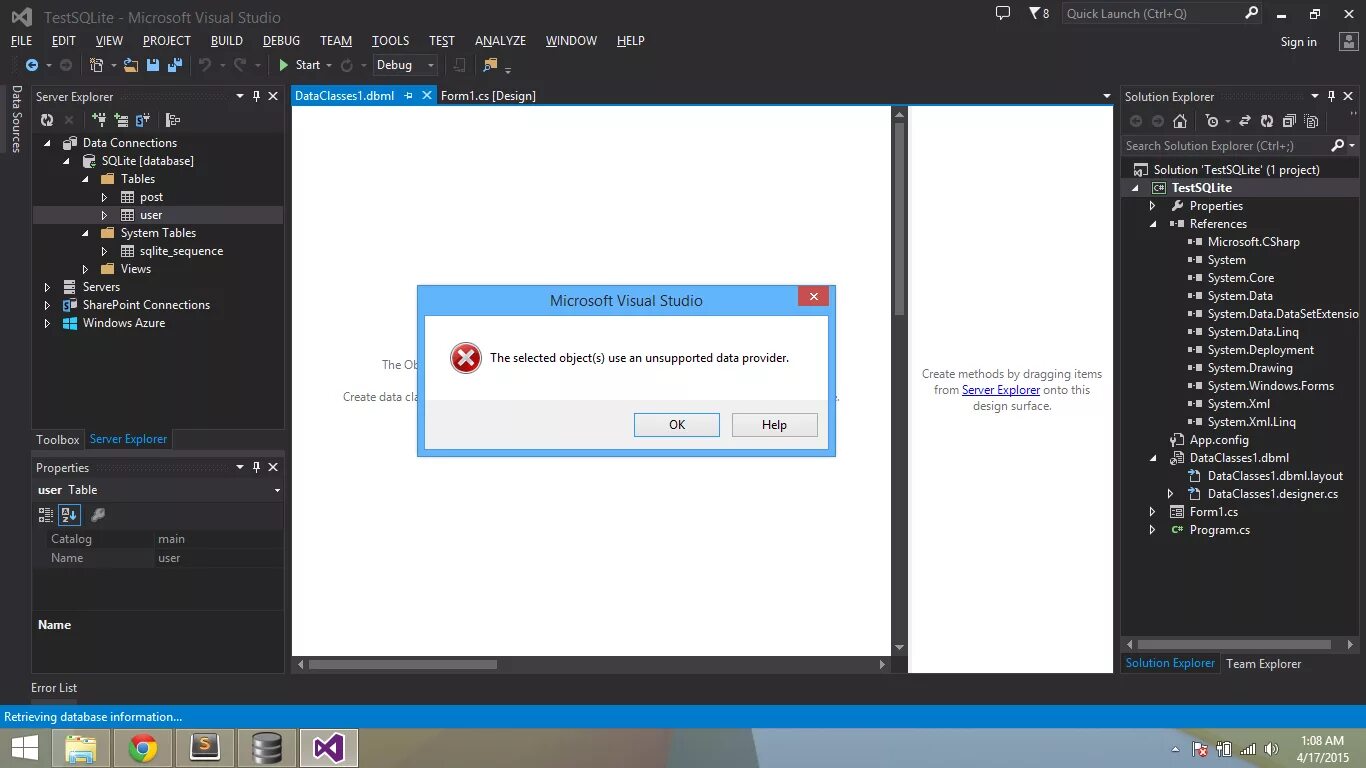Image resolution: width=1366 pixels, height=768 pixels.
Task: Click Connect to SharePoint icon in Server Explorer
Action: click(x=143, y=120)
